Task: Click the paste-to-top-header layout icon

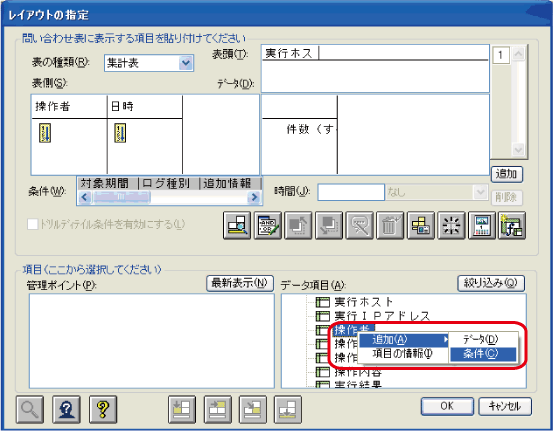Action: [217, 409]
